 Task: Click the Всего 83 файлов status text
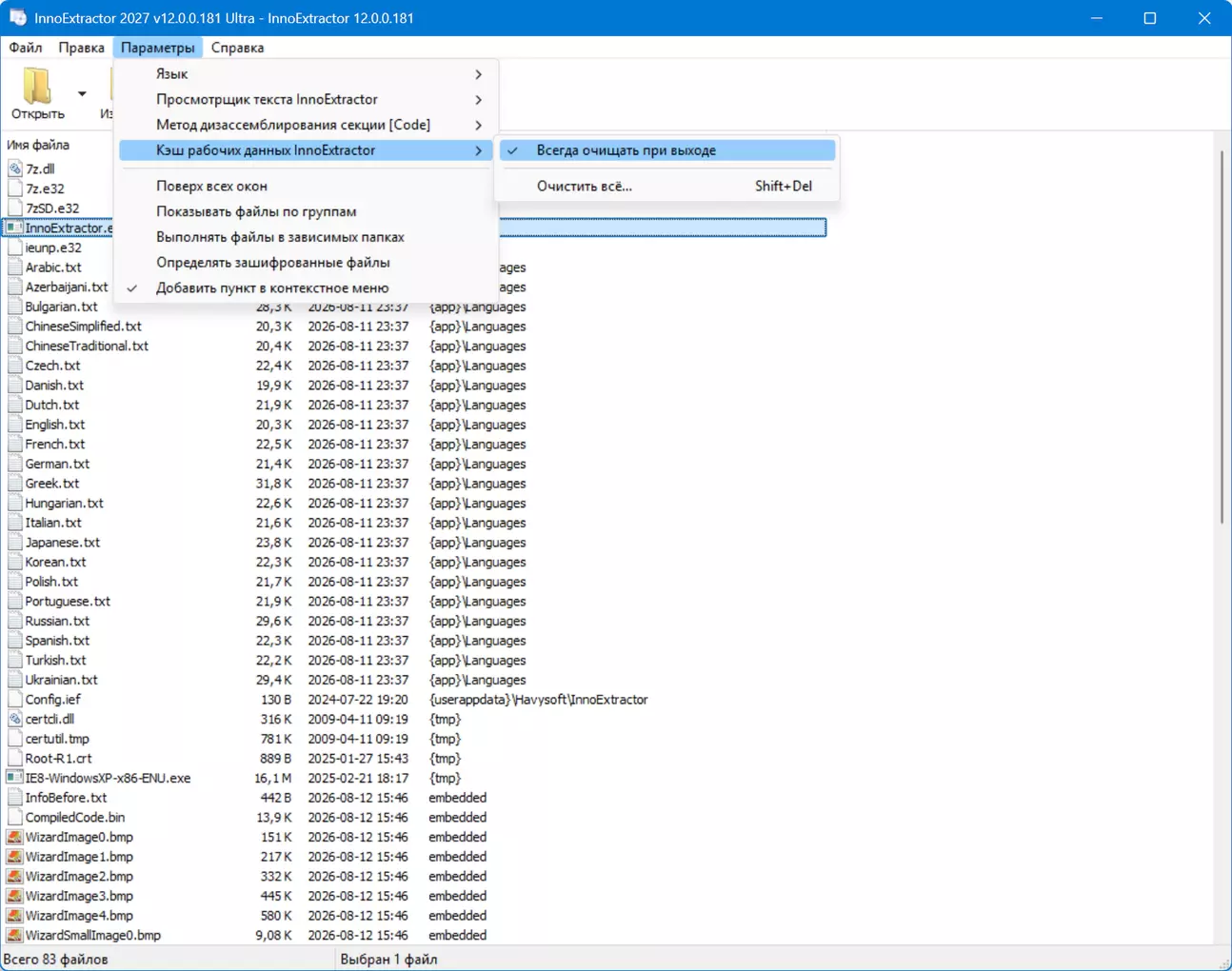[x=56, y=960]
